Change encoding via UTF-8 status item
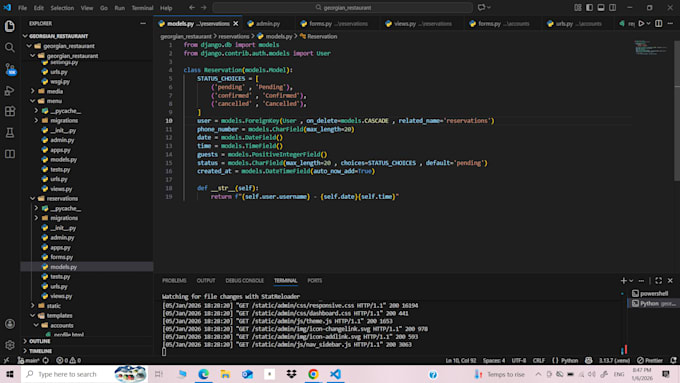Screen dimensions: 680x383 (519, 360)
